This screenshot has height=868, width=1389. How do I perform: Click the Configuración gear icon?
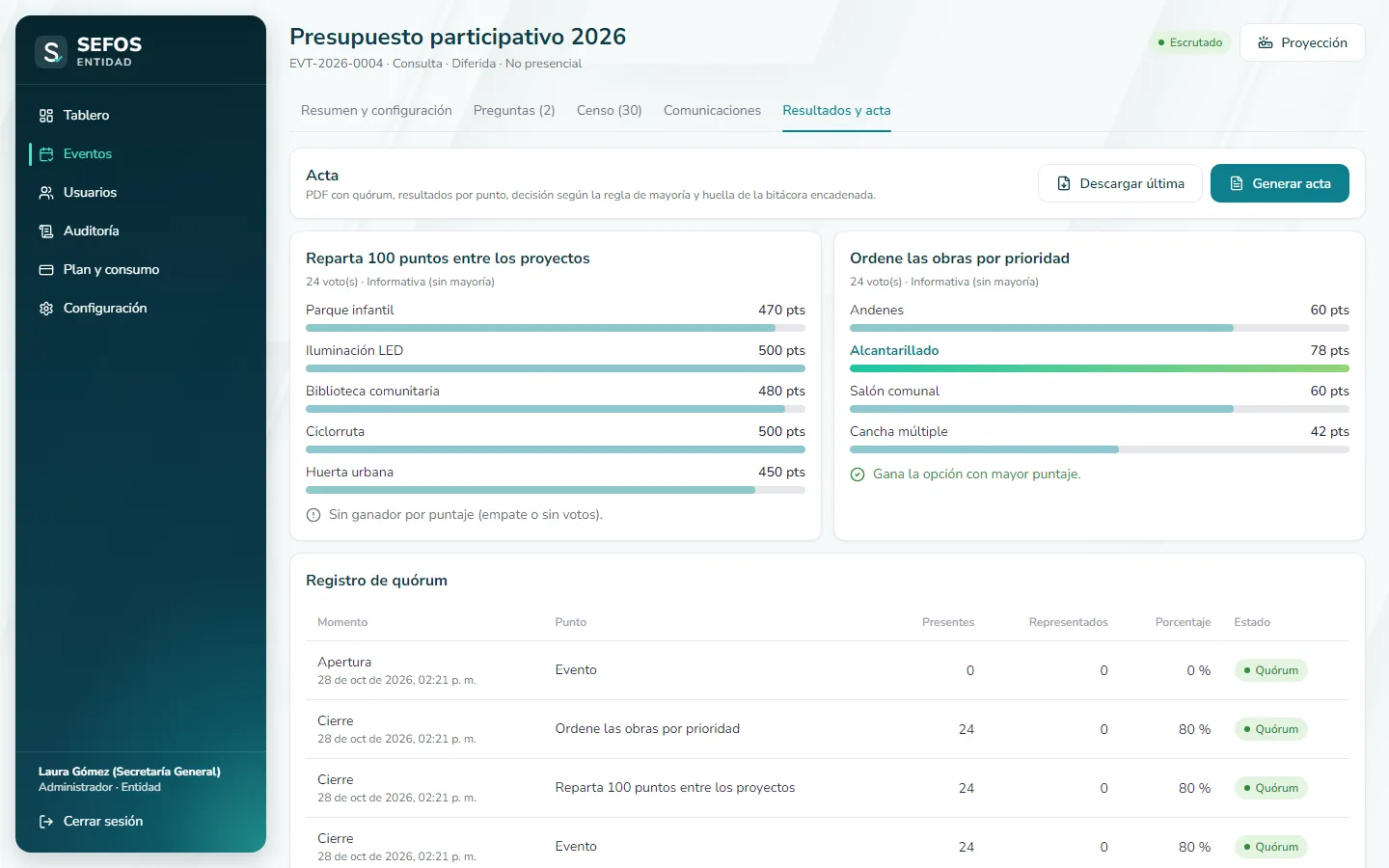click(46, 309)
